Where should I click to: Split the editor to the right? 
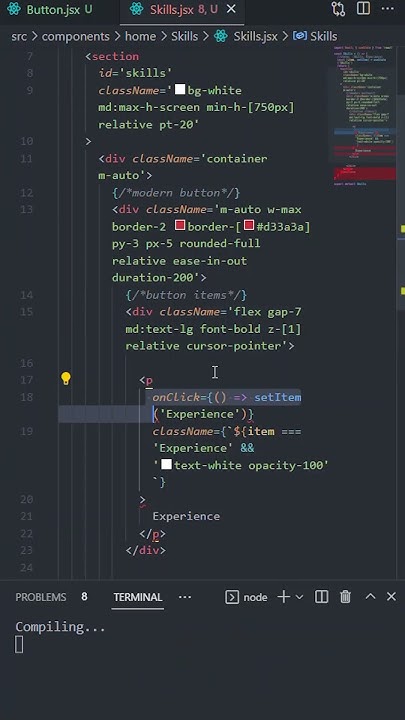(x=363, y=9)
